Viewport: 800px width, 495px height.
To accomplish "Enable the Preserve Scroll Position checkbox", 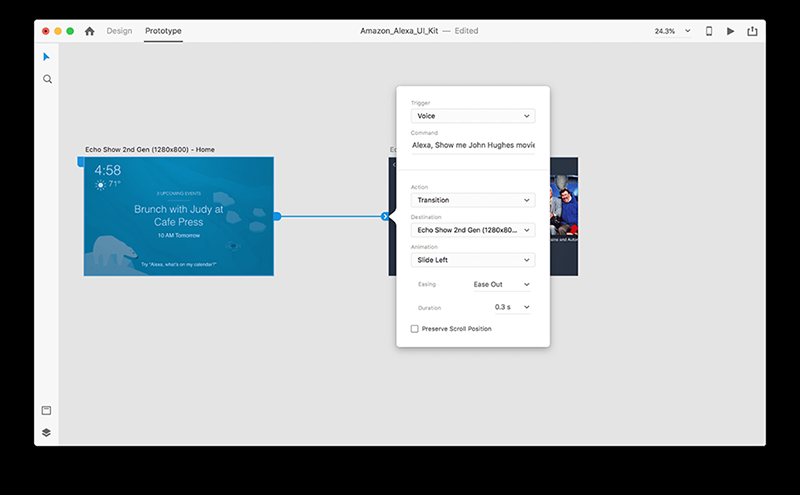I will 415,329.
